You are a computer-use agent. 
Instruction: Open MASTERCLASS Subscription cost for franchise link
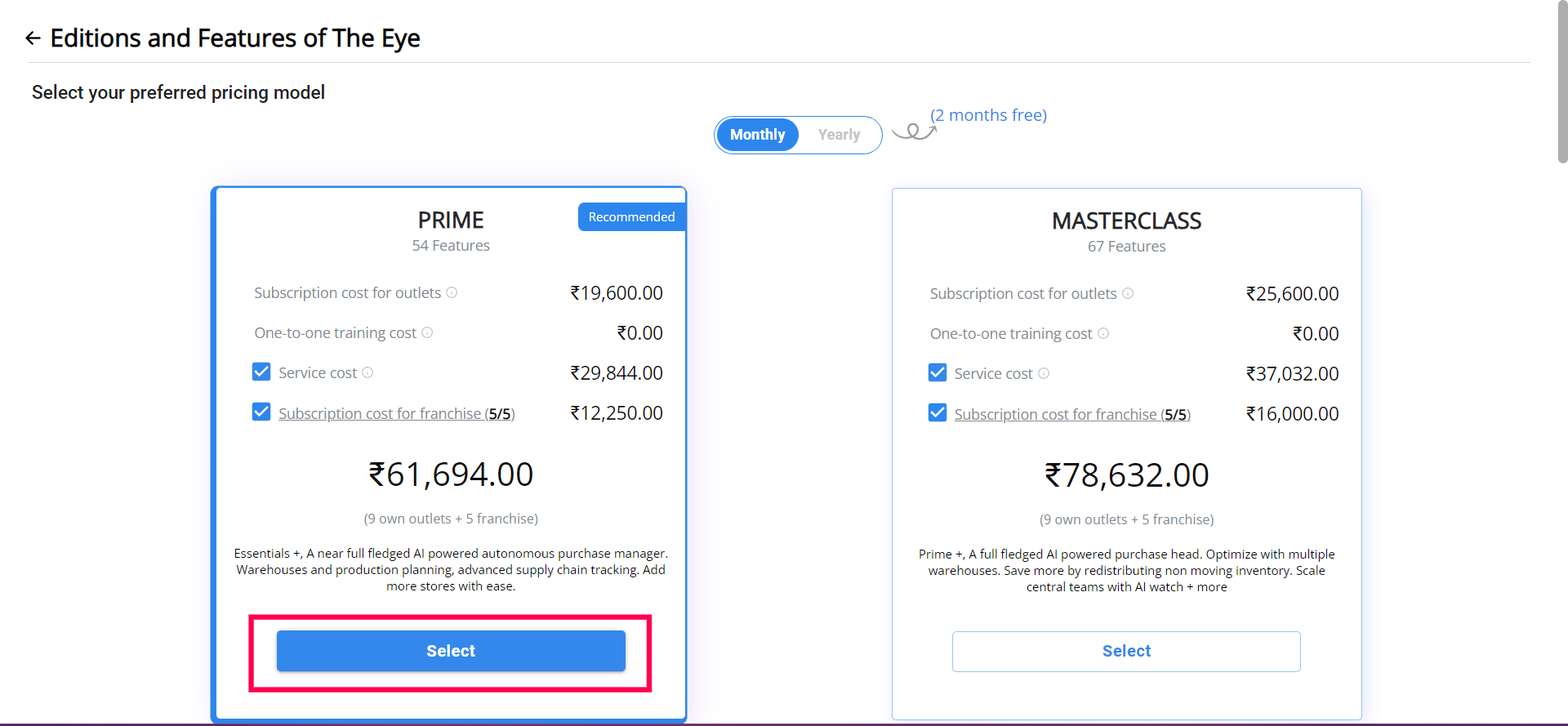[x=1055, y=415]
